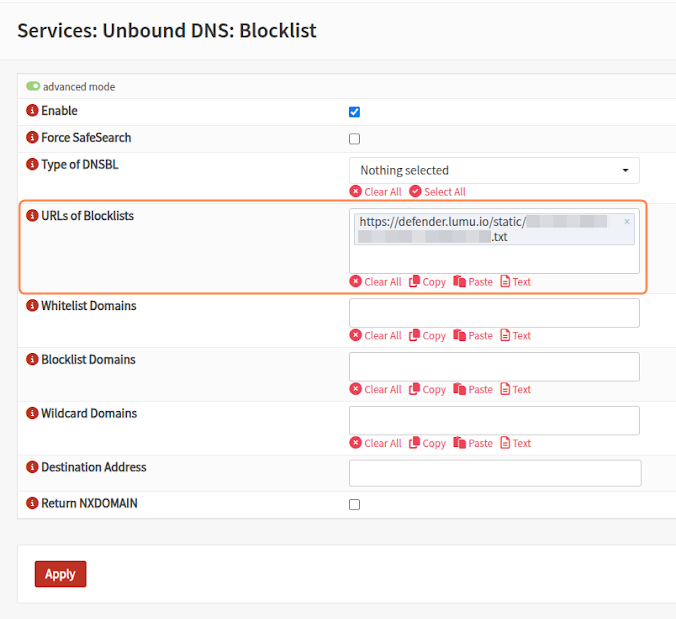This screenshot has width=676, height=619.
Task: Click Select All under Type of DNSBL
Action: tap(437, 192)
